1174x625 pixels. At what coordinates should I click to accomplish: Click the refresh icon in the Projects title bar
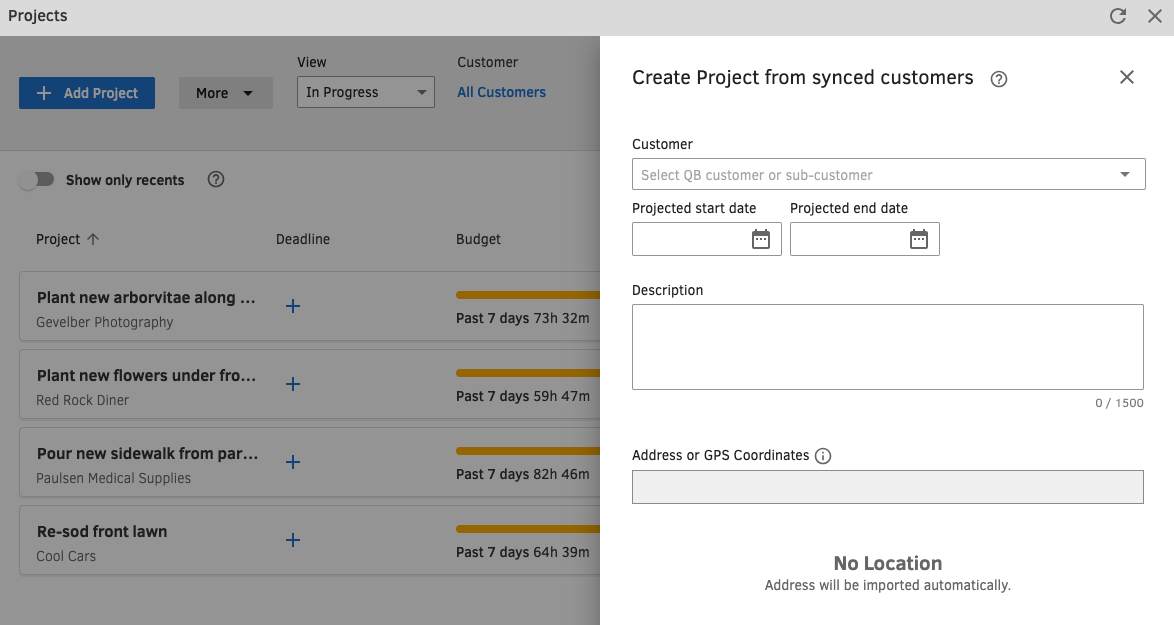[1118, 16]
